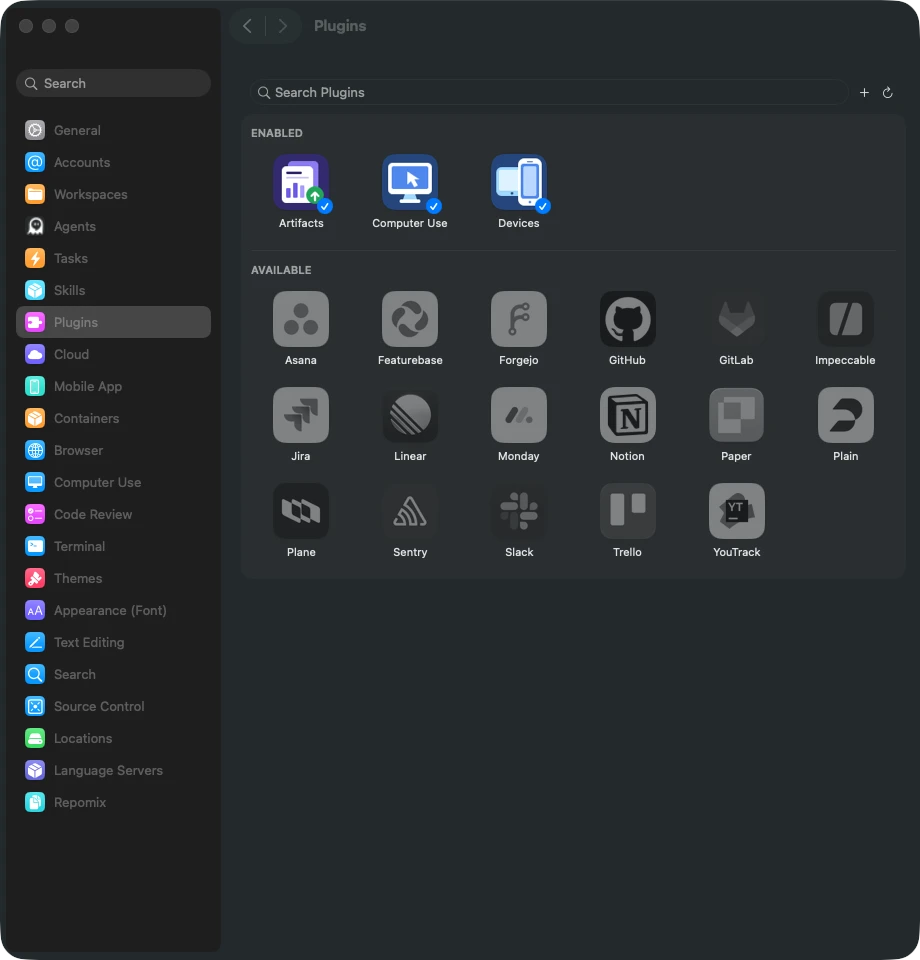920x960 pixels.
Task: Select the GitHub plugin
Action: (627, 319)
